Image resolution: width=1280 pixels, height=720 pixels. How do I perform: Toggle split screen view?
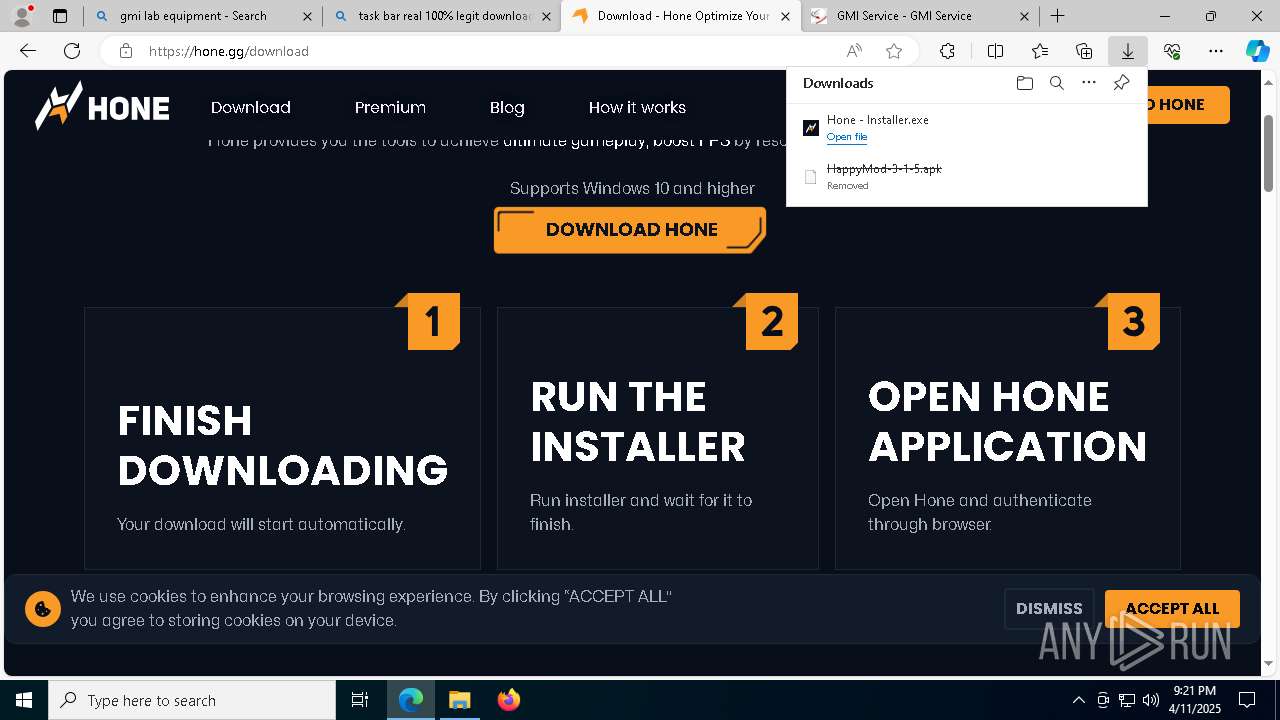tap(995, 51)
